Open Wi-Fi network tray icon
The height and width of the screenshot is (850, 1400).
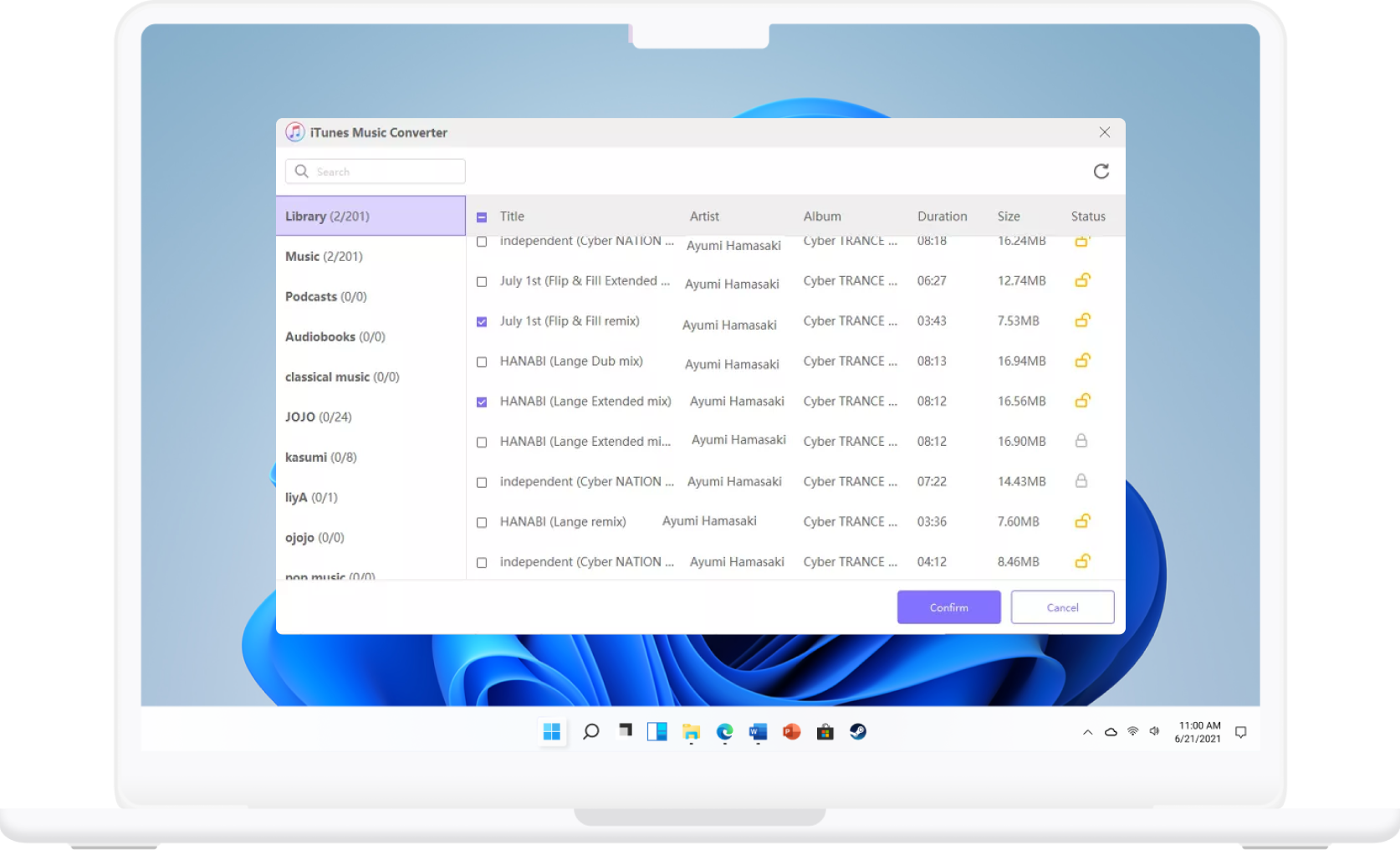1133,731
